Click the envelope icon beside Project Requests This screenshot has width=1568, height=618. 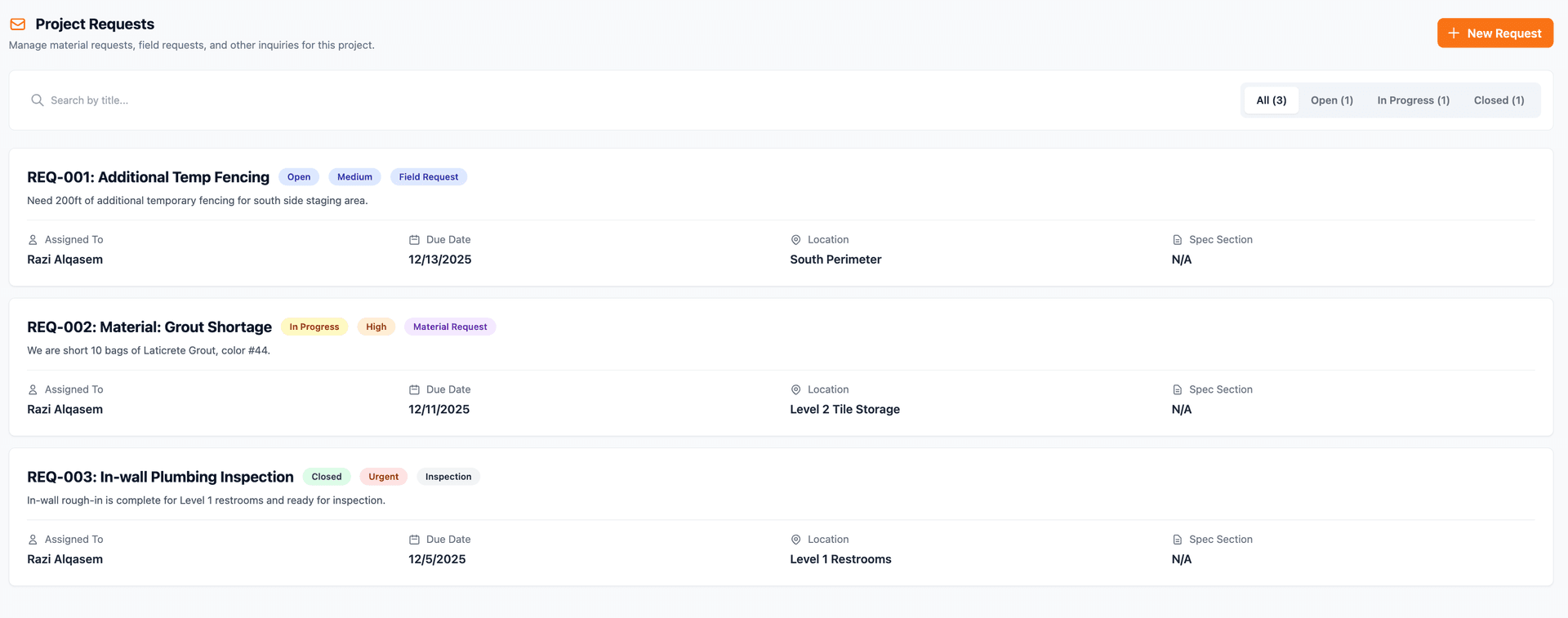coord(17,24)
